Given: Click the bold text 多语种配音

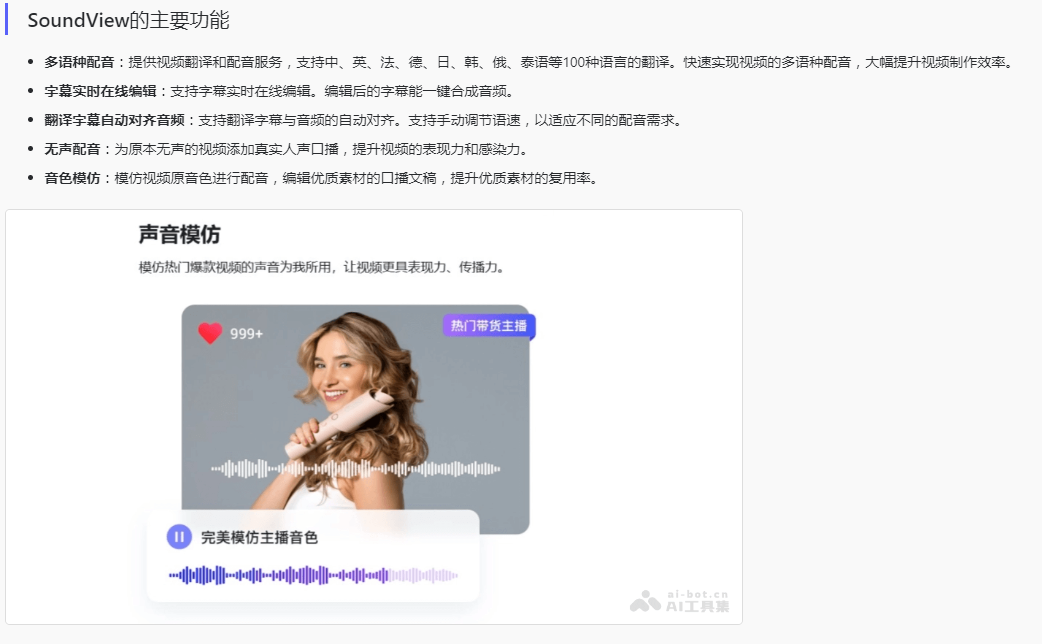Looking at the screenshot, I should (x=79, y=62).
